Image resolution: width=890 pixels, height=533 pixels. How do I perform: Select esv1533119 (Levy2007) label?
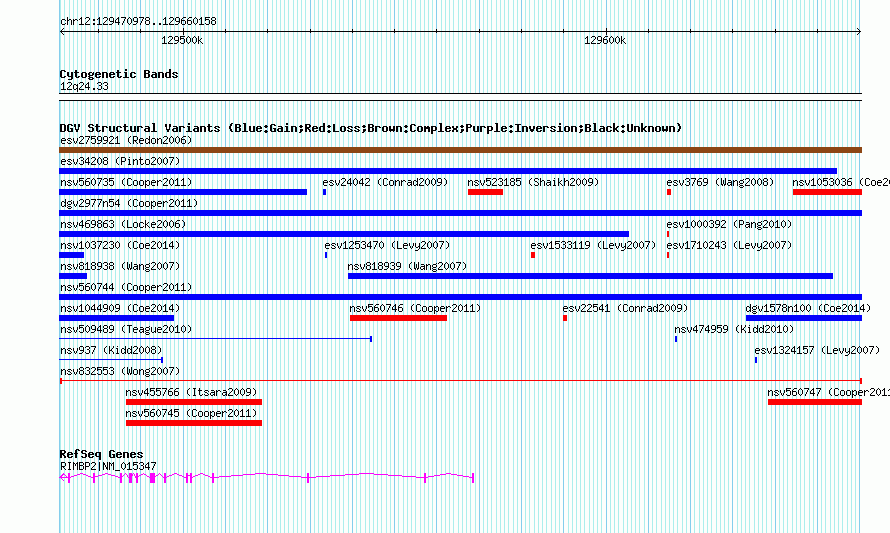(x=593, y=245)
